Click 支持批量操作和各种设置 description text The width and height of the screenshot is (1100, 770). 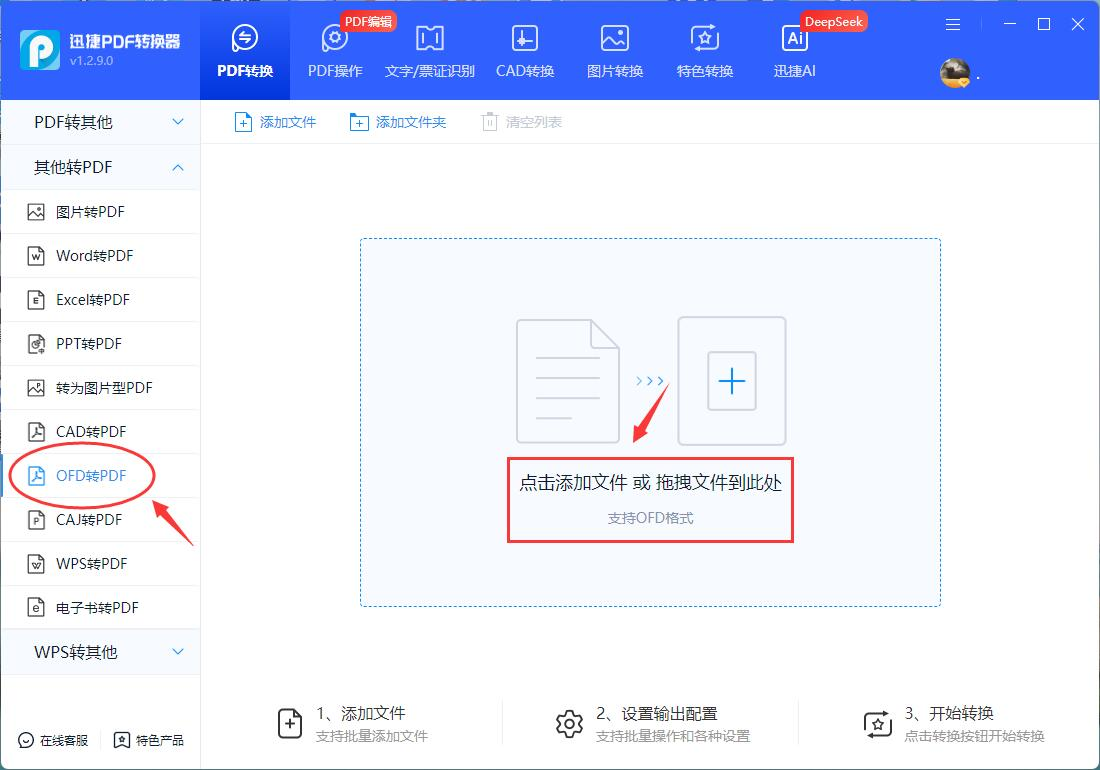coord(673,736)
